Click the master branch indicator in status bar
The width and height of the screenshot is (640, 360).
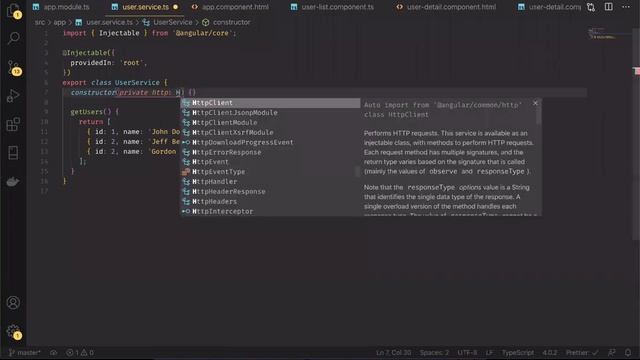click(24, 353)
